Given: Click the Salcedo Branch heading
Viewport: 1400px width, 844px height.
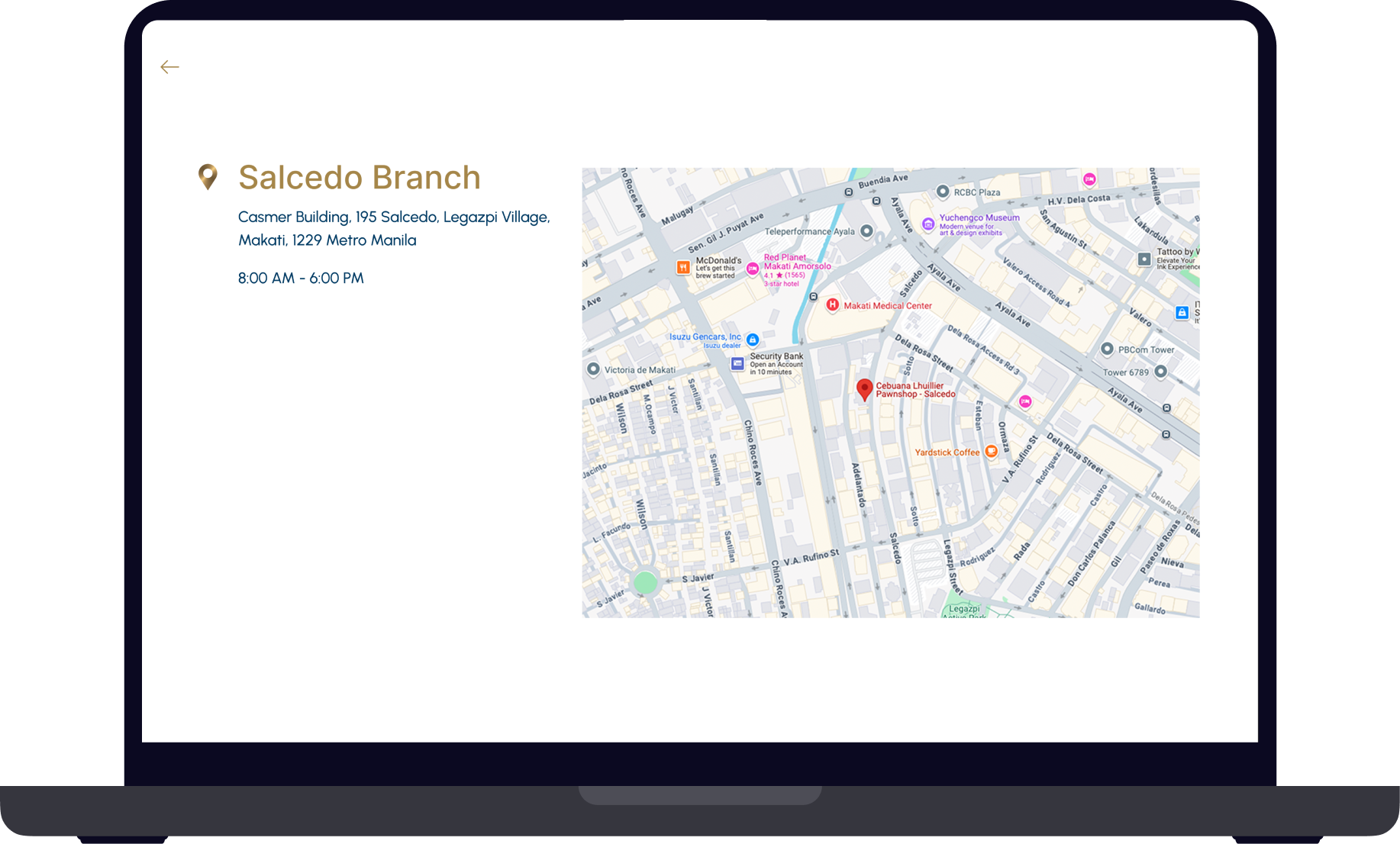Looking at the screenshot, I should [359, 178].
